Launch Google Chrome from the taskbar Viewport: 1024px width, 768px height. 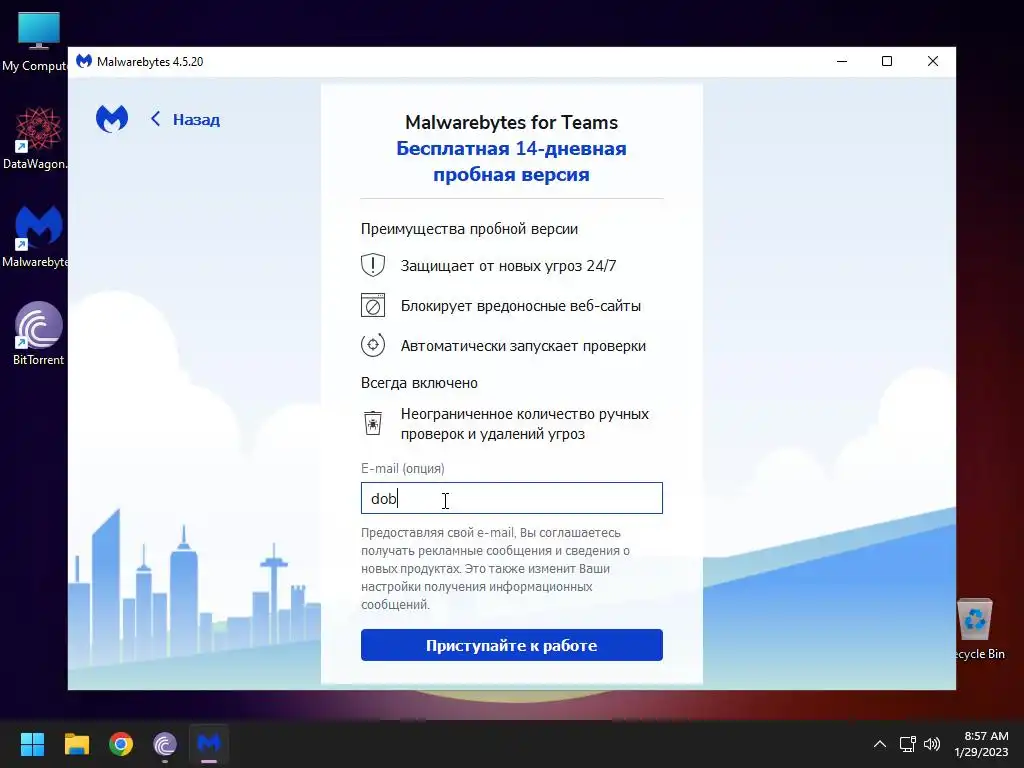pos(121,744)
